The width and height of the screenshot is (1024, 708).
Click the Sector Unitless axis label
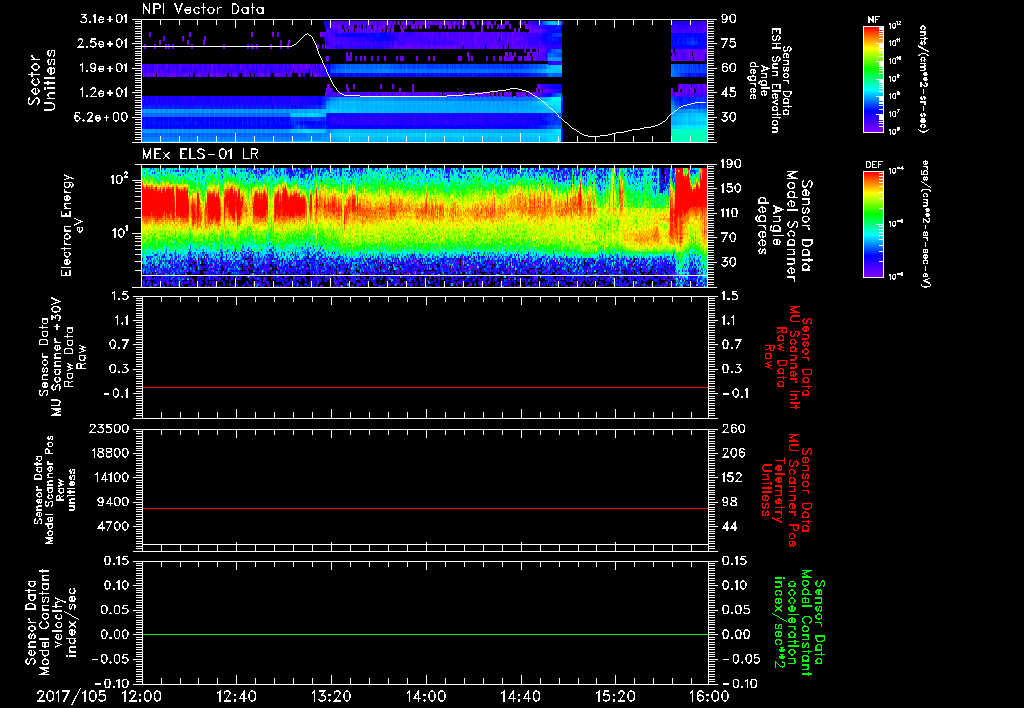point(41,80)
